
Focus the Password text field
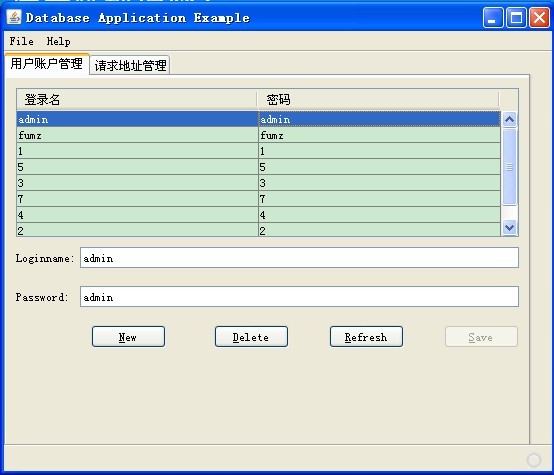click(299, 297)
